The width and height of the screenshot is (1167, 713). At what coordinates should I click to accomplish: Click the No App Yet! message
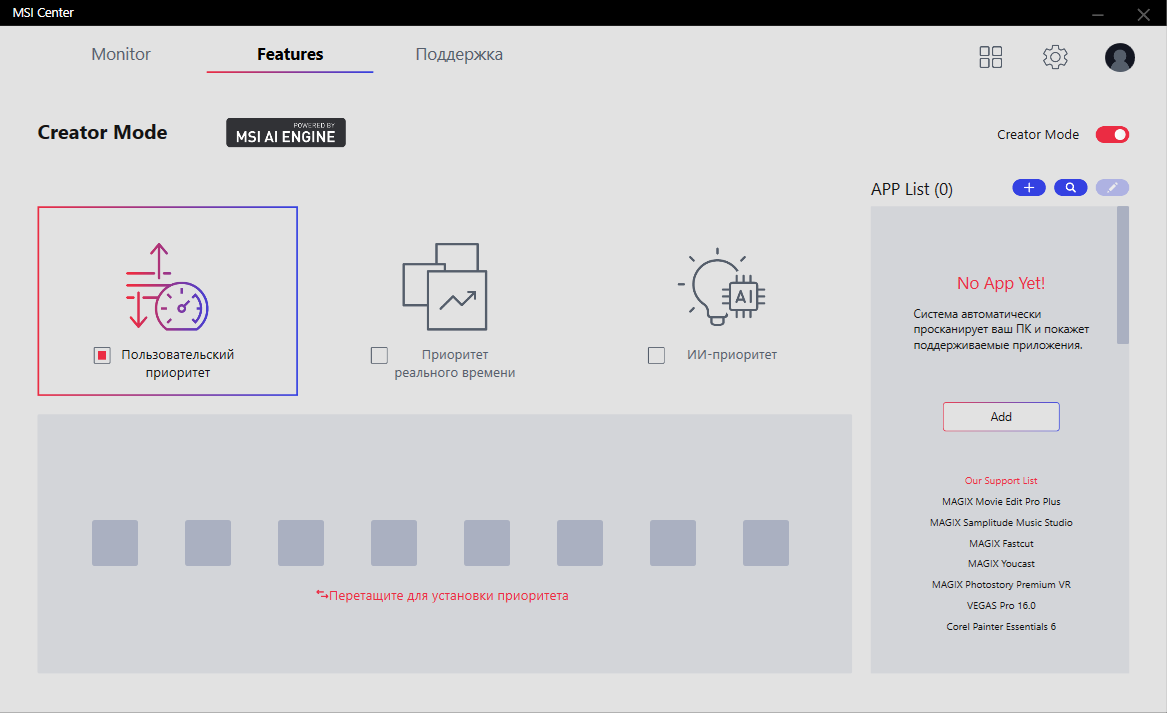(x=1001, y=284)
